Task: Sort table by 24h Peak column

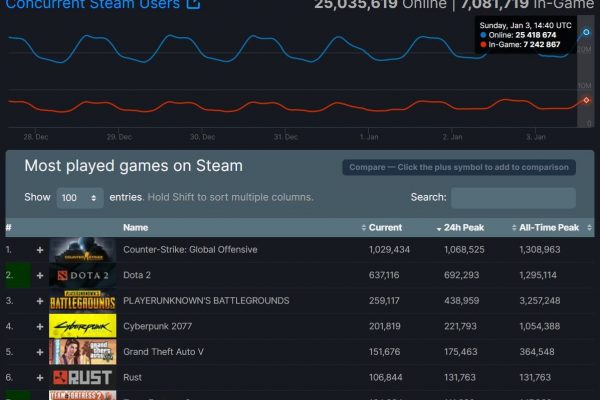Action: [463, 228]
